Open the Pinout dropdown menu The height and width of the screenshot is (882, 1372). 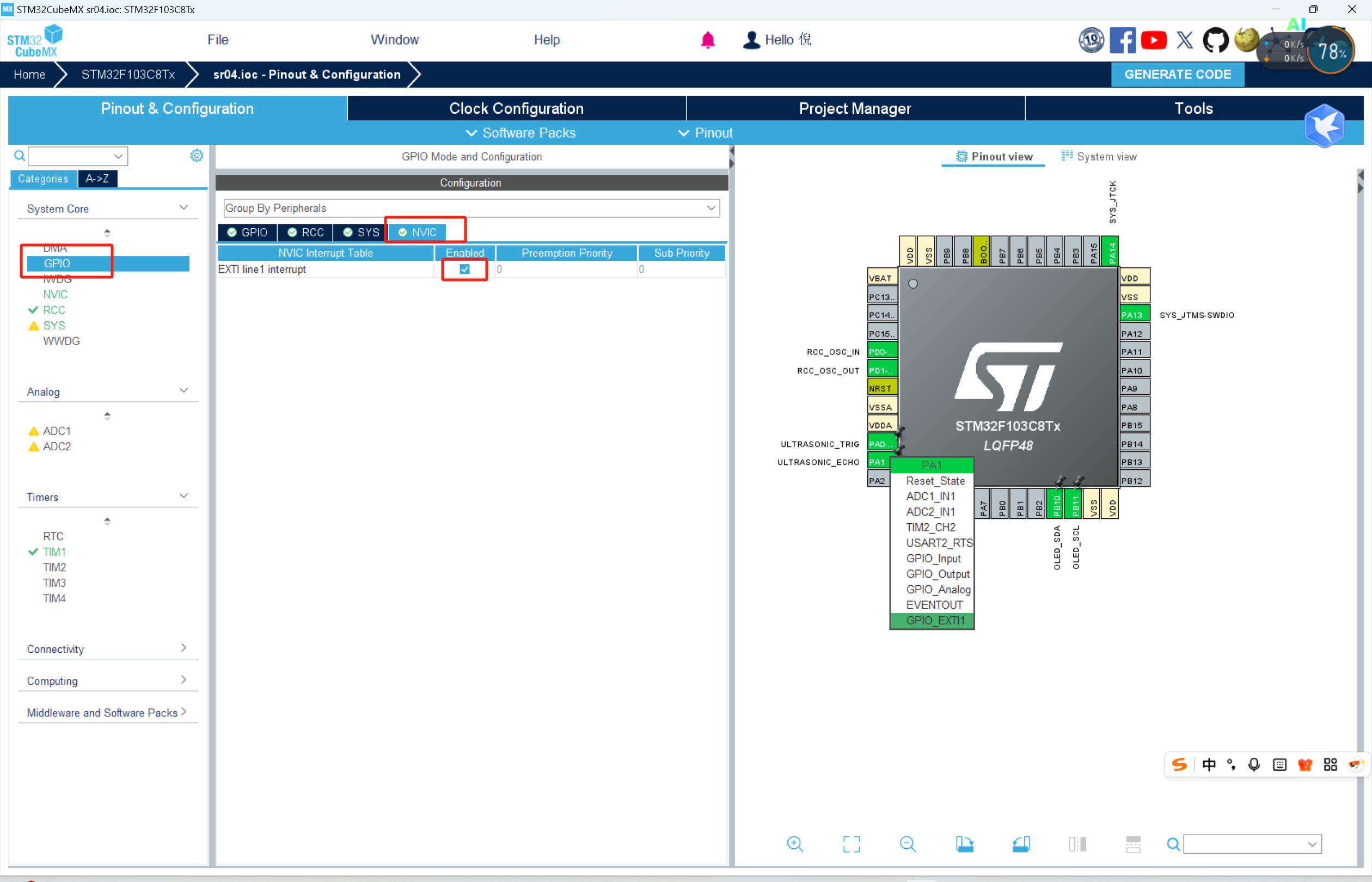(705, 133)
